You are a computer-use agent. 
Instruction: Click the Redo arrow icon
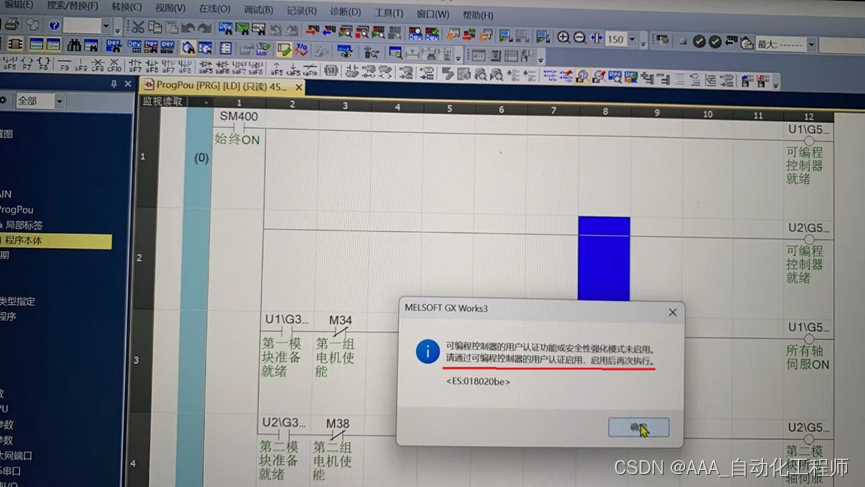(204, 28)
